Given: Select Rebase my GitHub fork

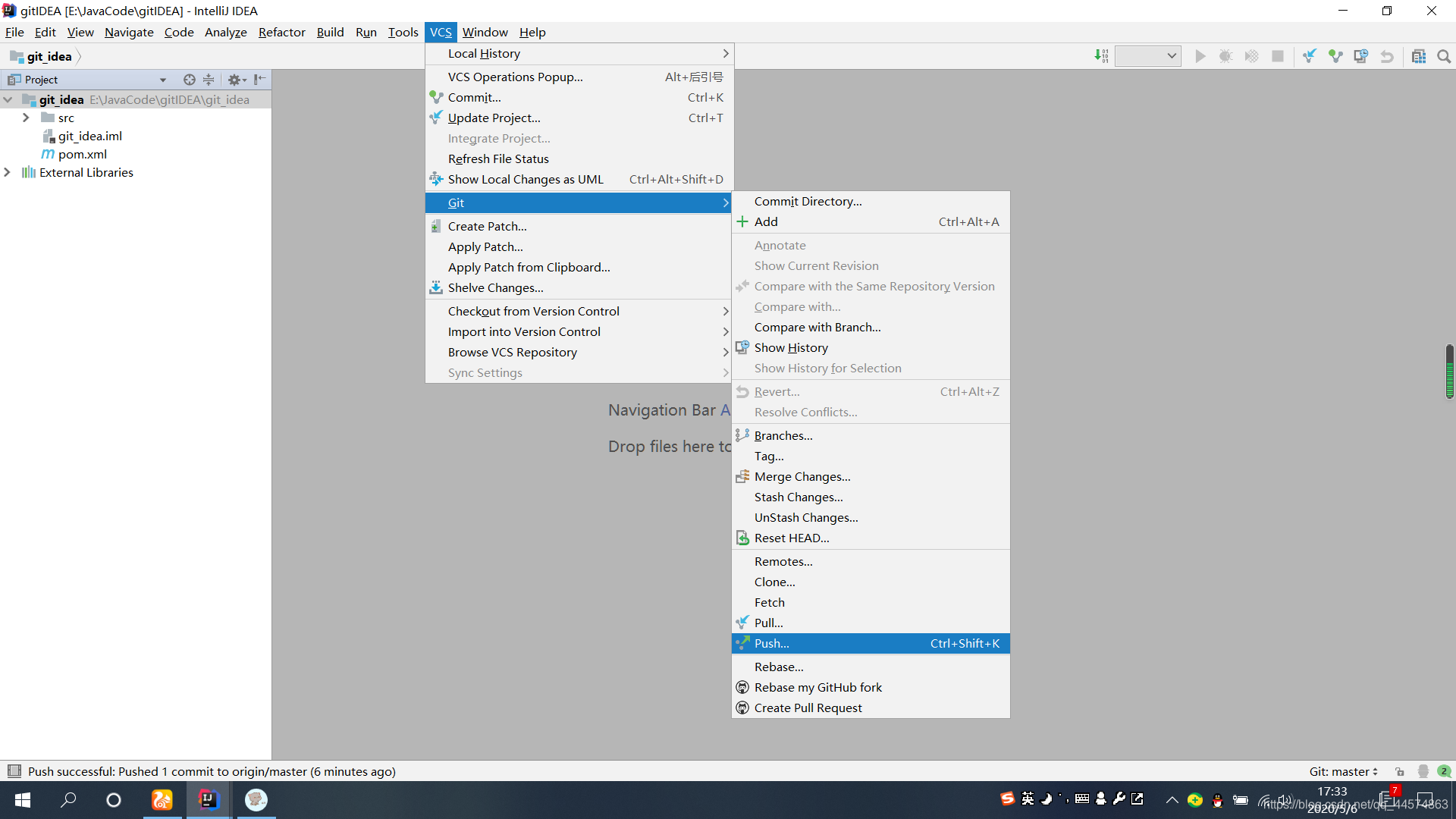Looking at the screenshot, I should point(871,687).
